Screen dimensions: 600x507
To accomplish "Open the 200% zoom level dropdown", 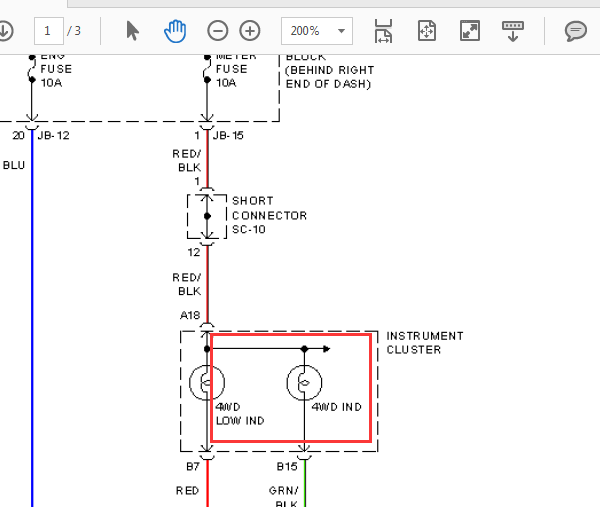I will pos(317,31).
